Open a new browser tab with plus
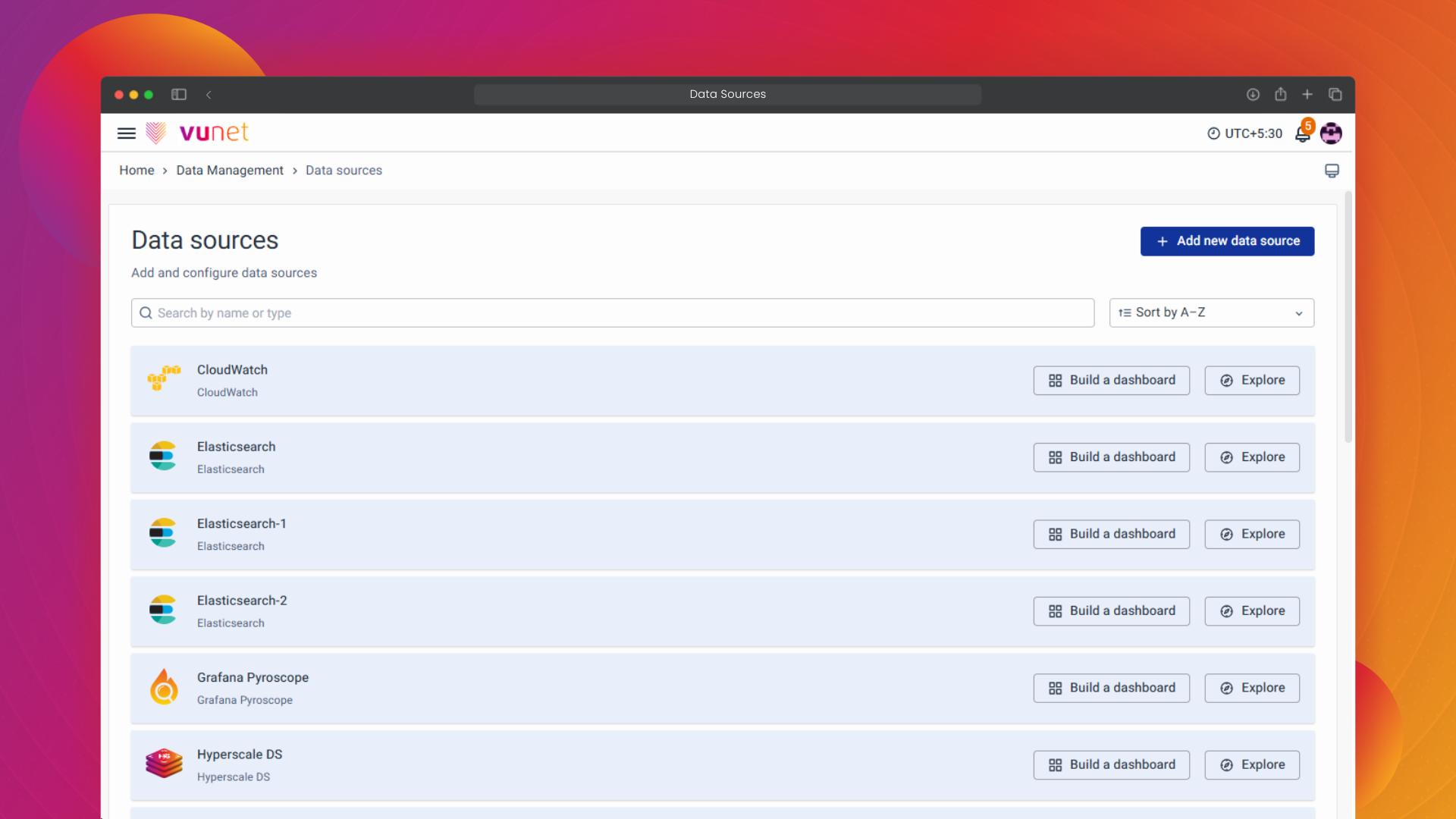The image size is (1456, 819). tap(1307, 95)
